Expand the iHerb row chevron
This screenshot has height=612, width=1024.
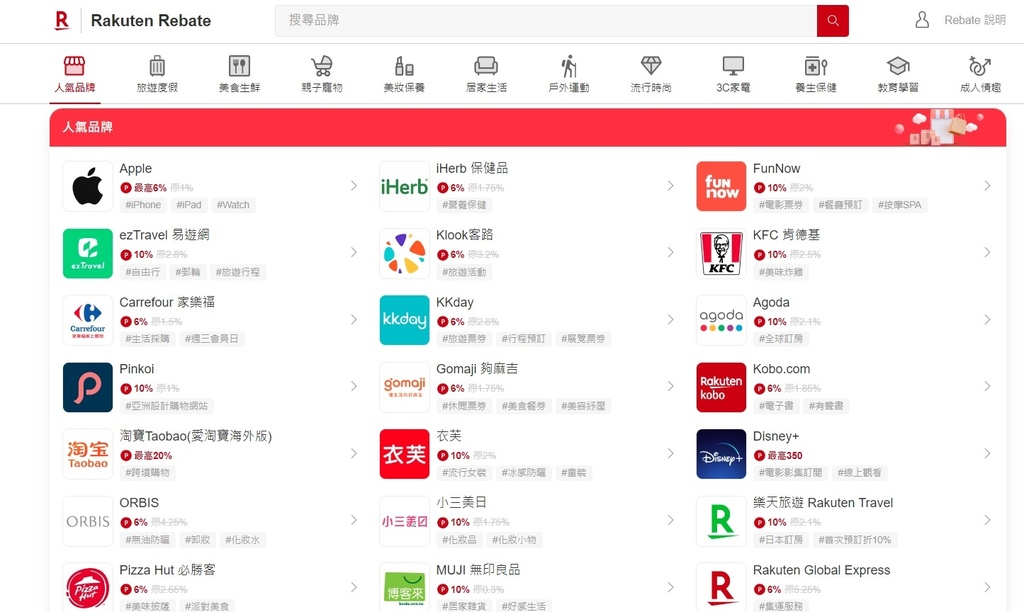click(x=670, y=185)
